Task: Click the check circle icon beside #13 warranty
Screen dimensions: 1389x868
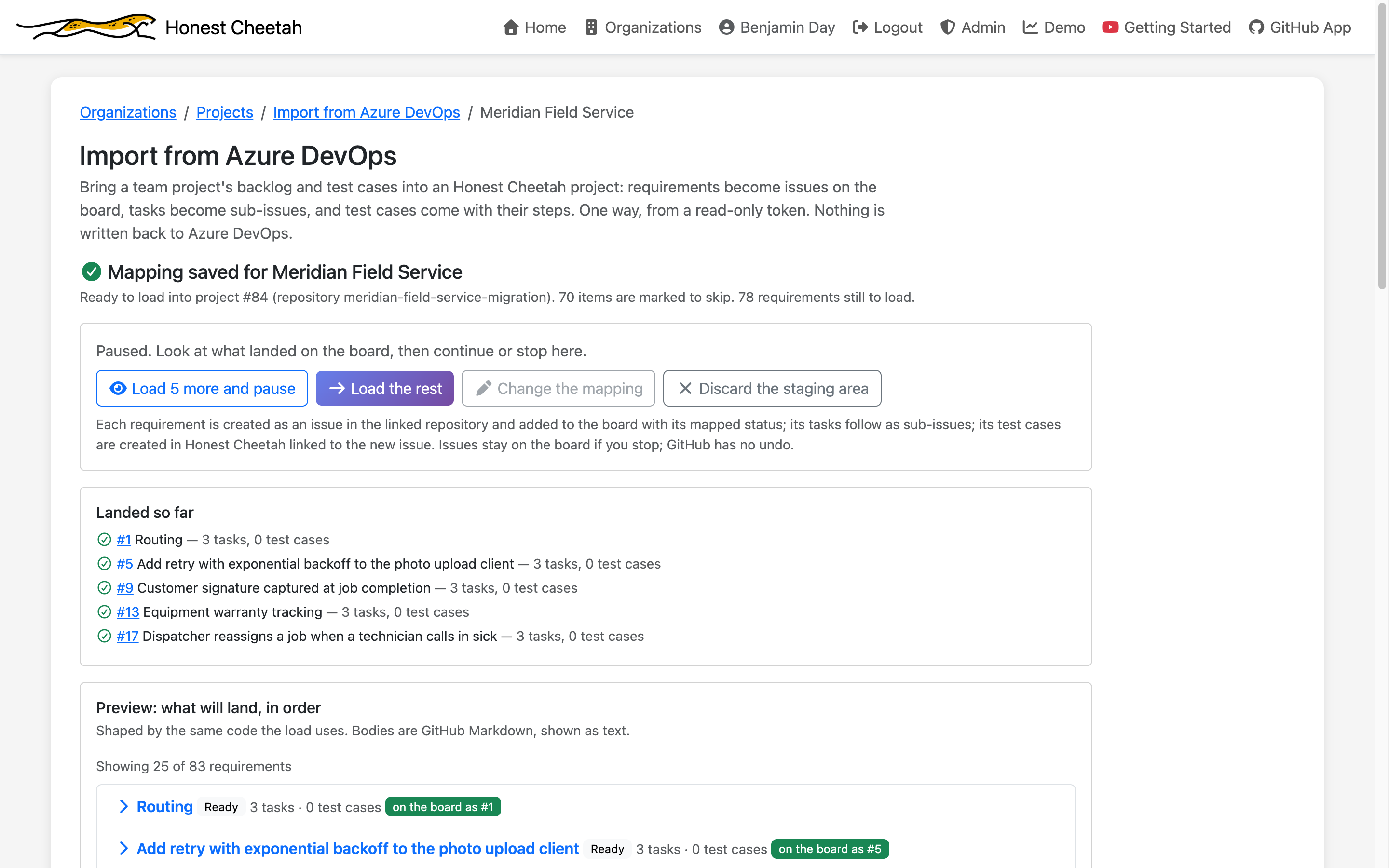Action: point(104,612)
